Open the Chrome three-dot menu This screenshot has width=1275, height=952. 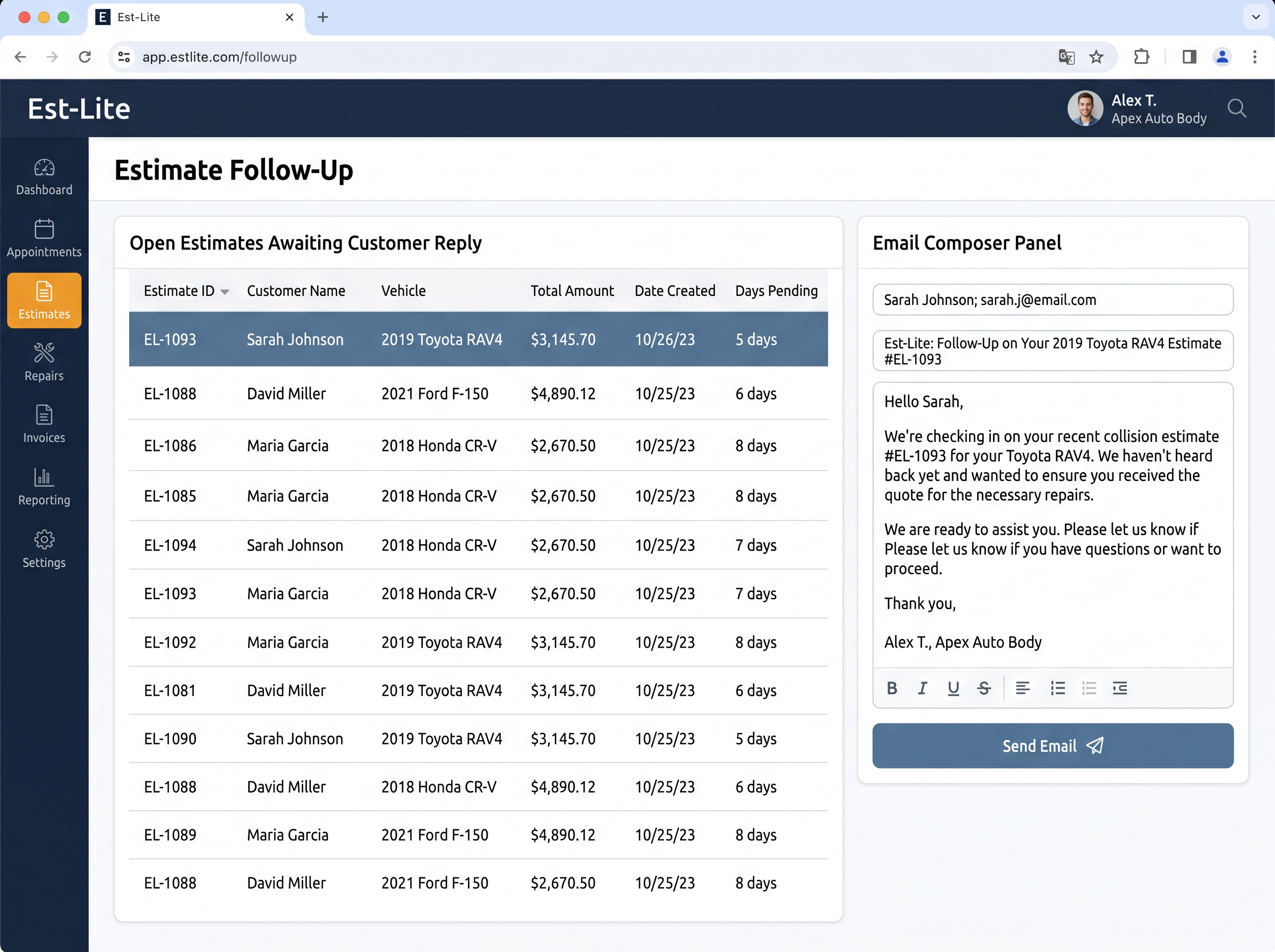click(x=1255, y=57)
